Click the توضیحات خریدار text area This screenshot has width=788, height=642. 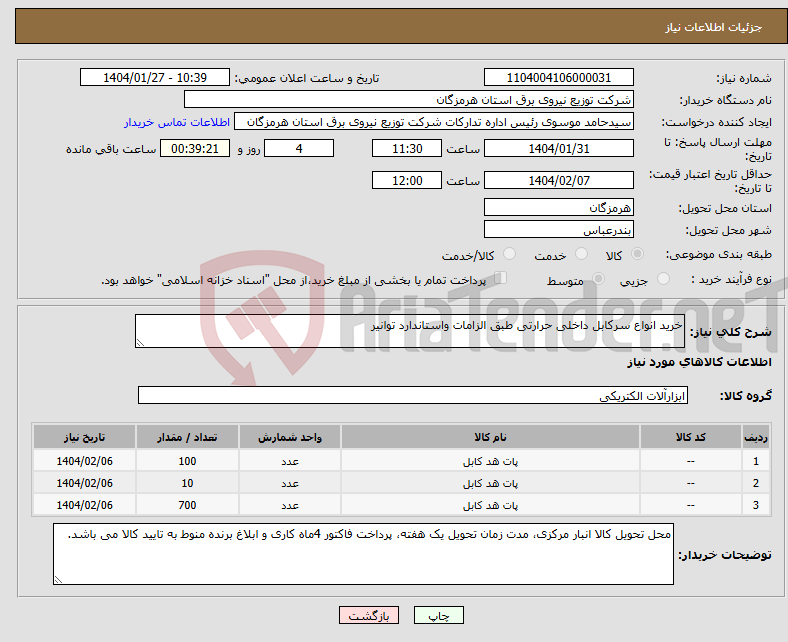click(363, 554)
